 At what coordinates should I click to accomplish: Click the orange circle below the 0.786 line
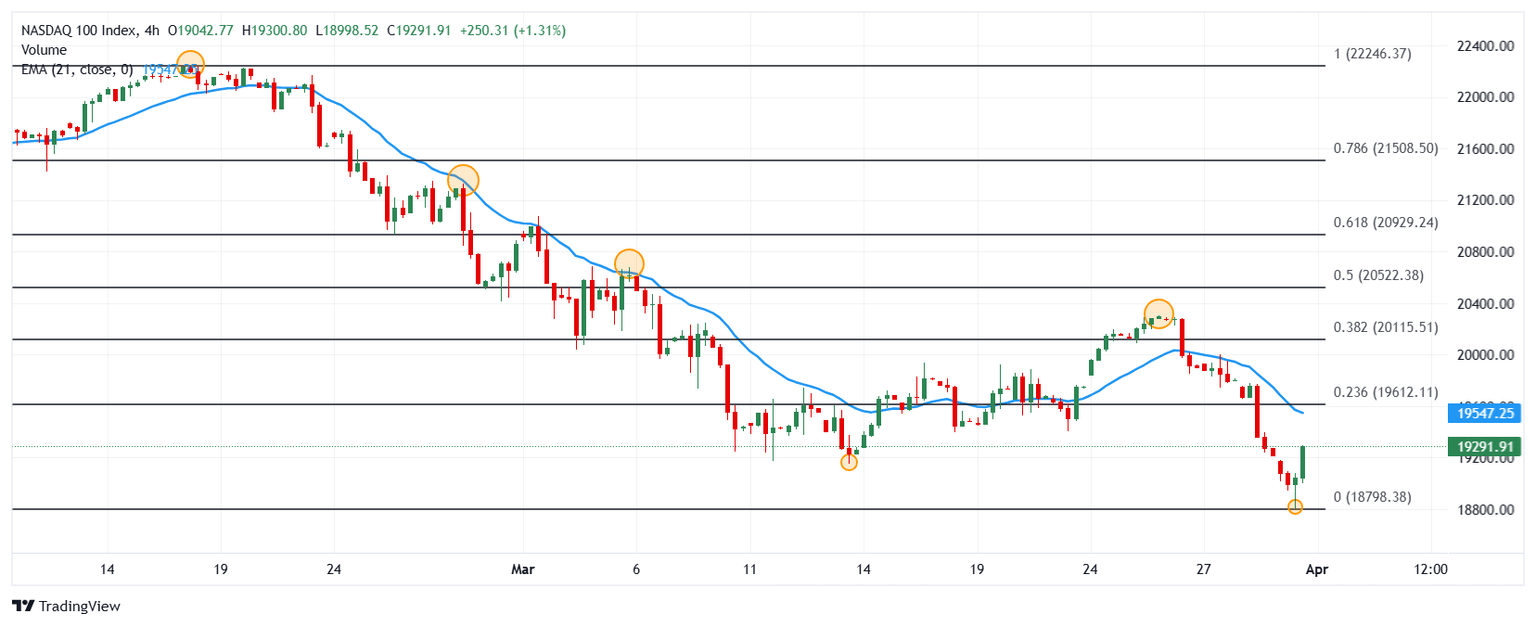[463, 180]
